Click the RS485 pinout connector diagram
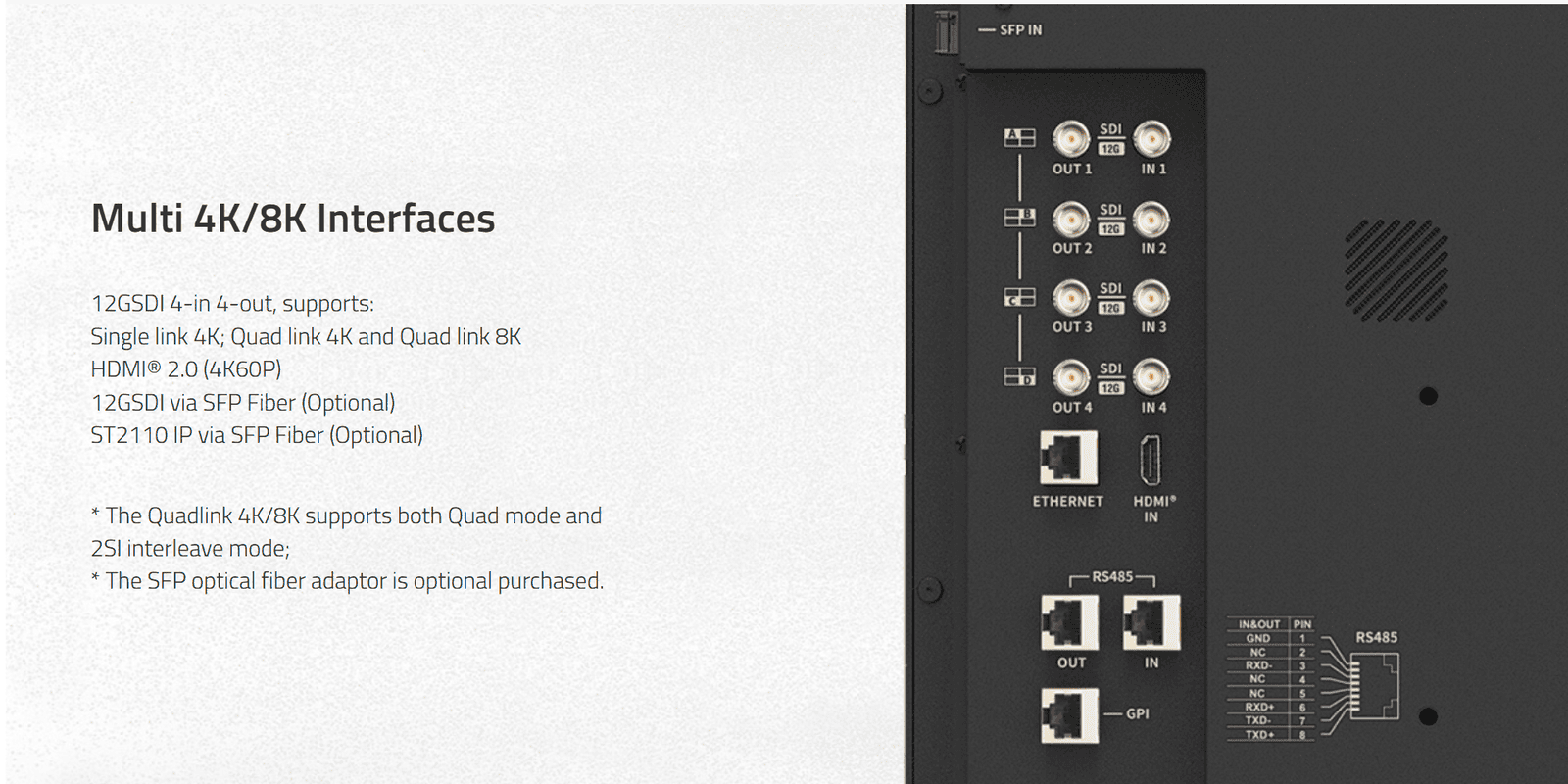 coord(1374,686)
